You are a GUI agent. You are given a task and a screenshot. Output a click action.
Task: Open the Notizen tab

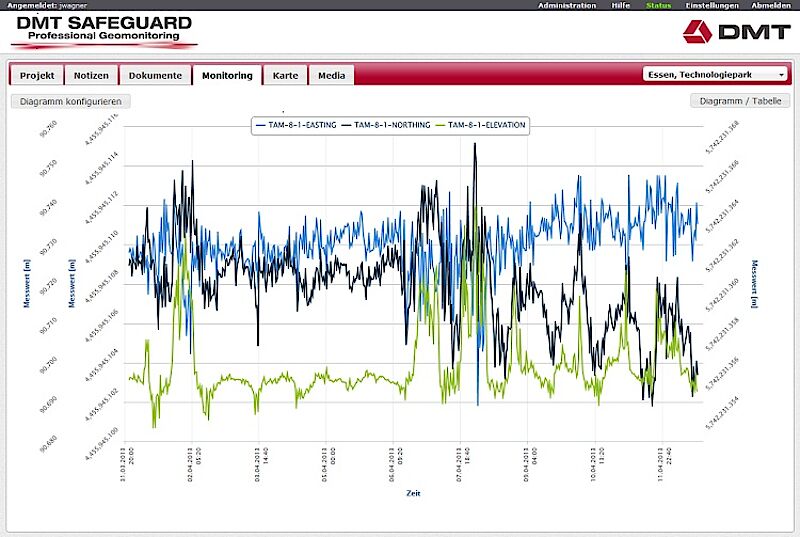[93, 75]
